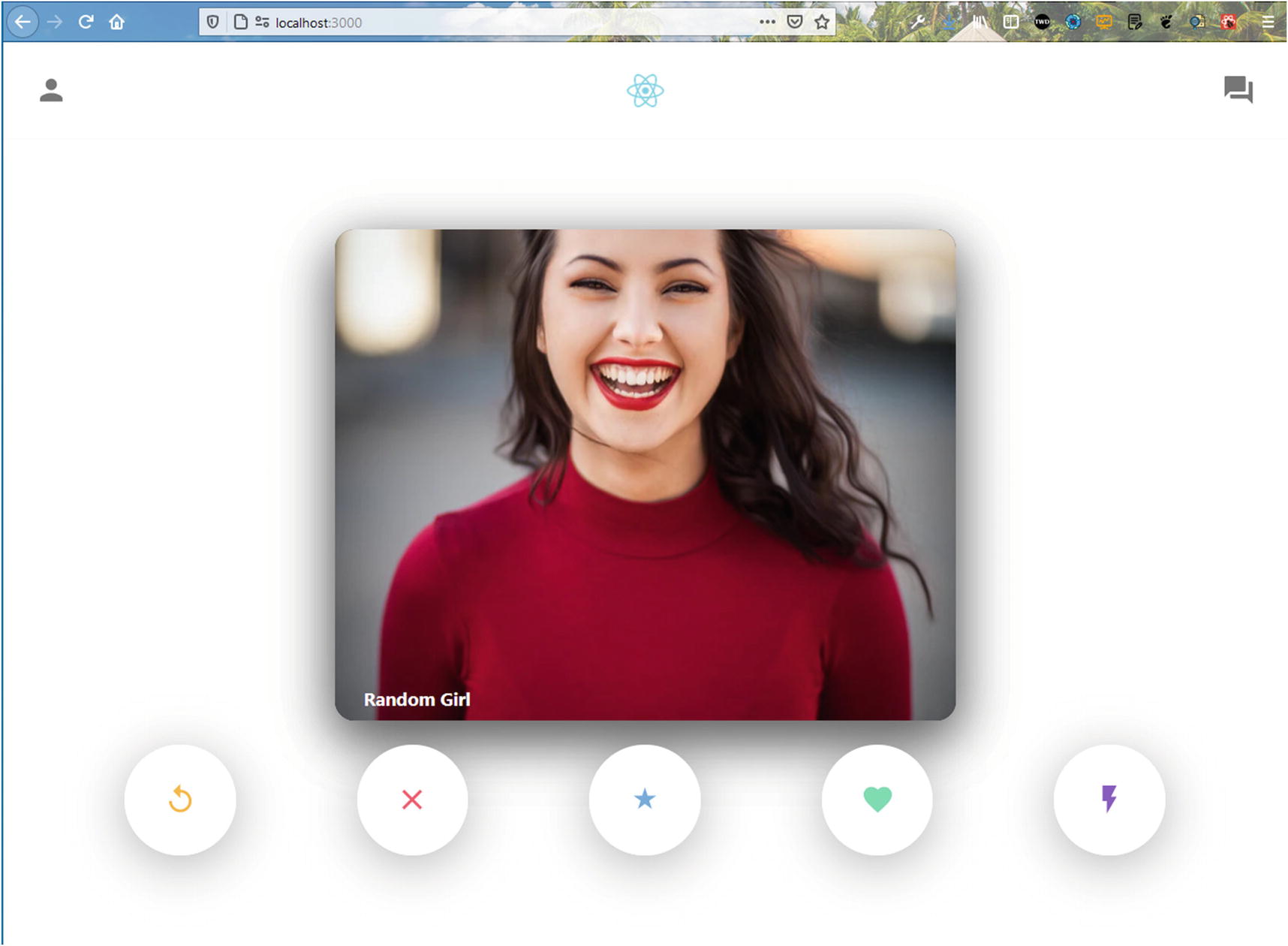Screen dimensions: 1288x946
Task: Reload the page
Action: [x=86, y=22]
